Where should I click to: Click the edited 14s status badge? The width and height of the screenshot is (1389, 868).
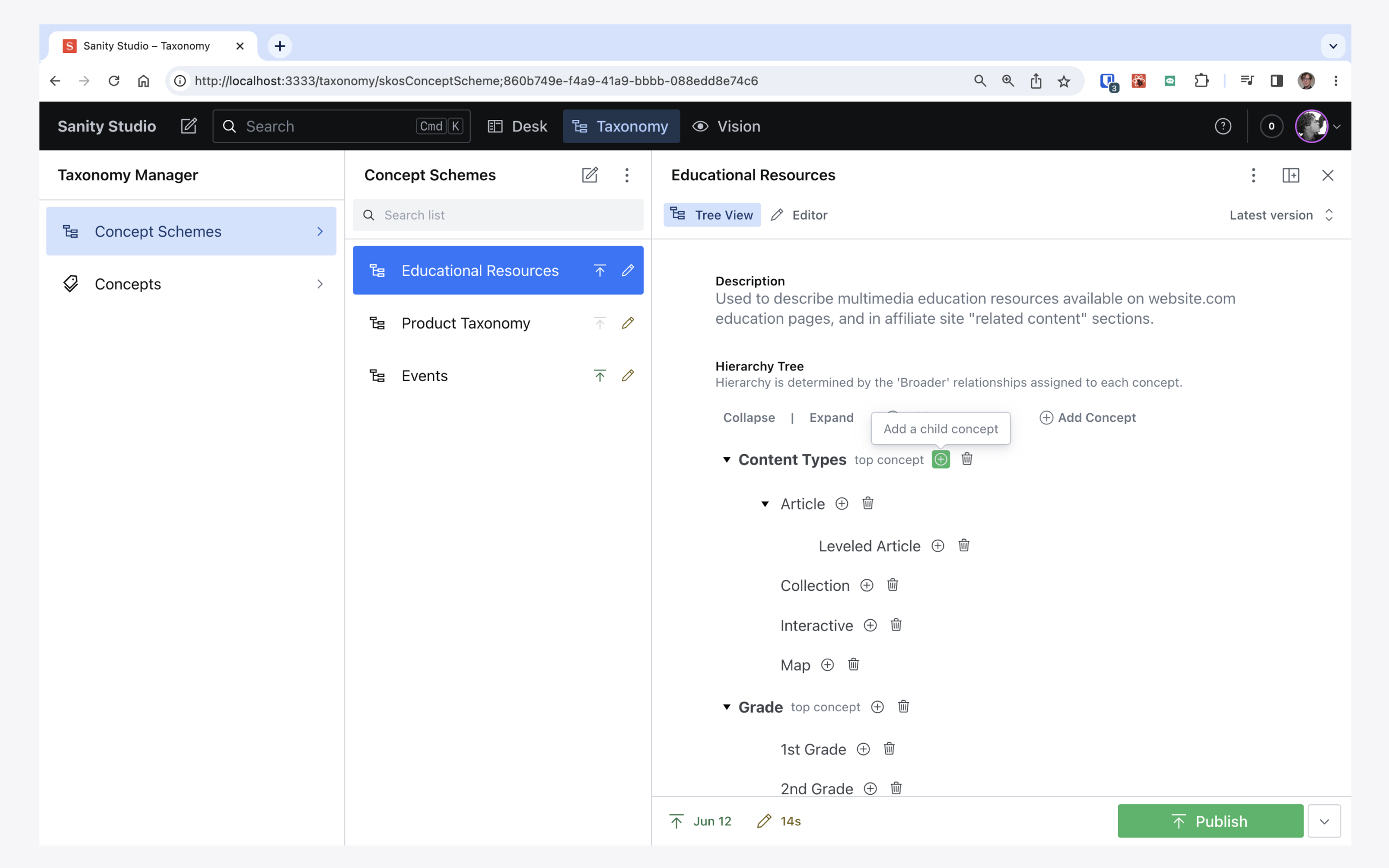(779, 821)
